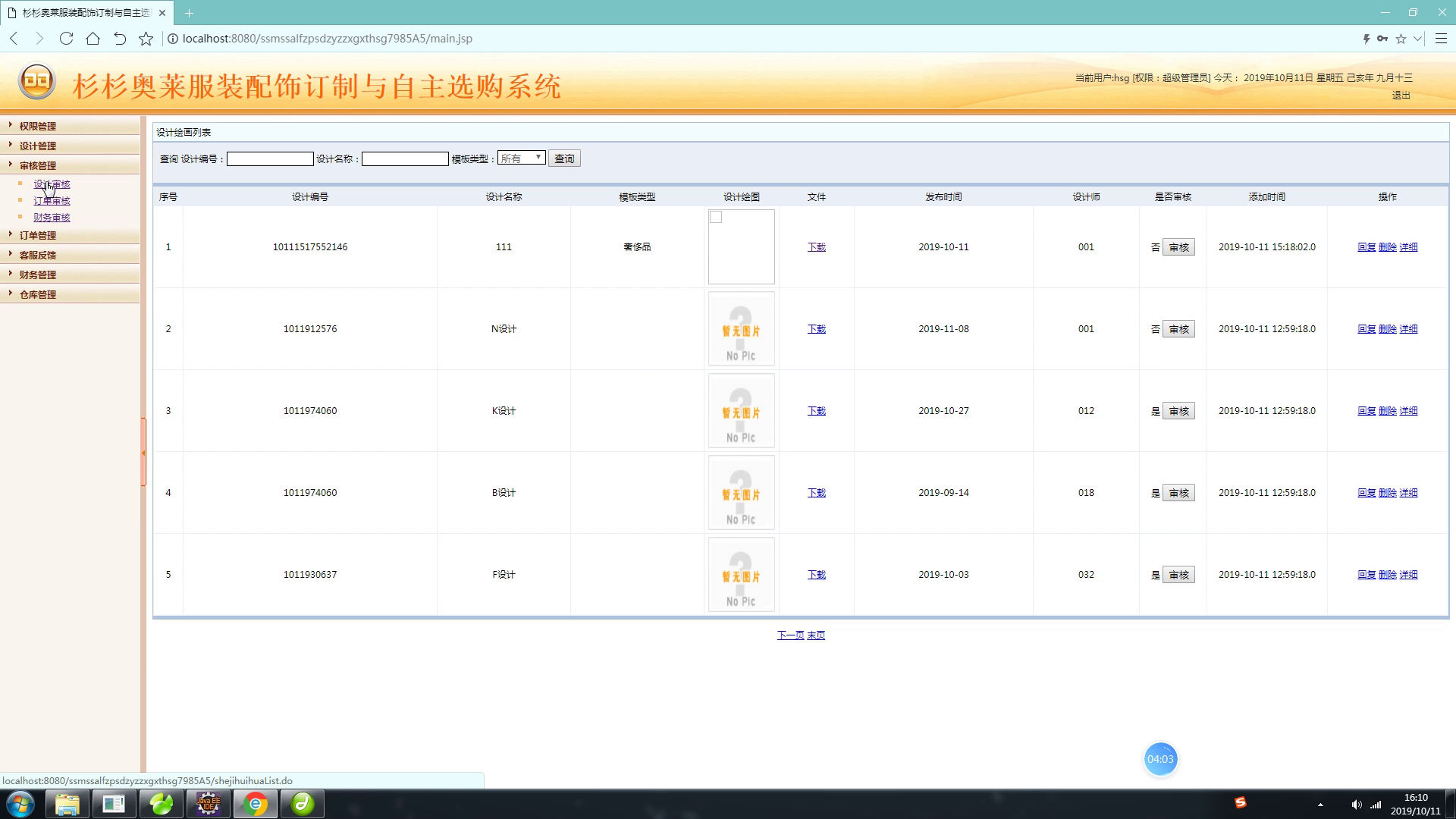Click the 查询 search button

pyautogui.click(x=564, y=158)
